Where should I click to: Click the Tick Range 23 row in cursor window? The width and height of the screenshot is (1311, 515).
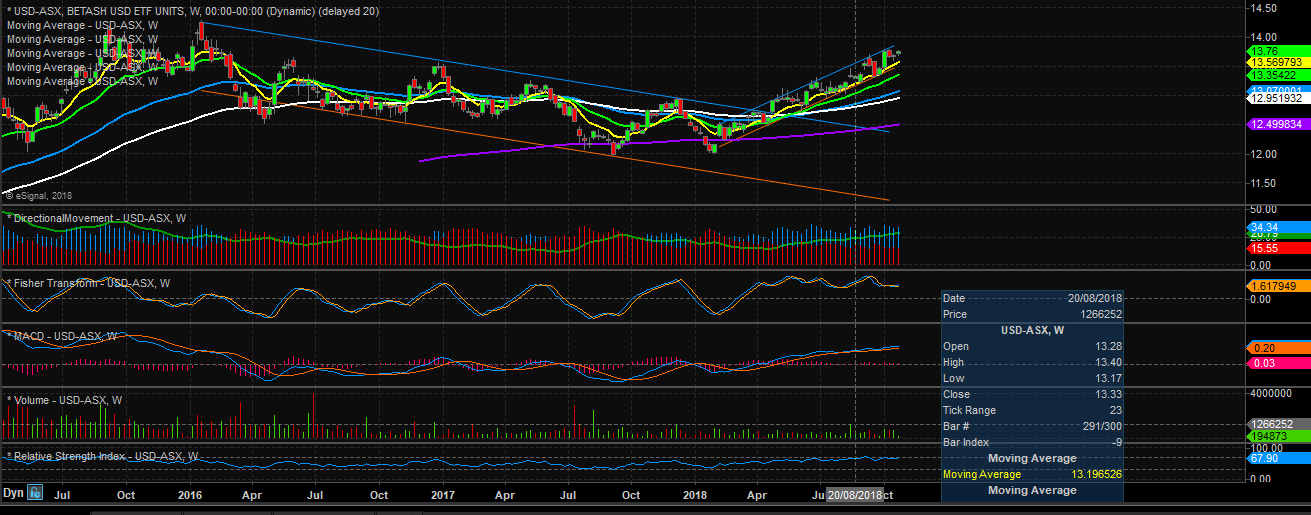pos(1032,410)
